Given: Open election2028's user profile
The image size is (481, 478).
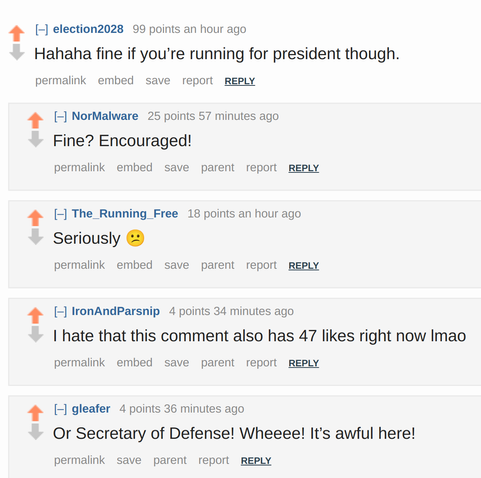Looking at the screenshot, I should pyautogui.click(x=88, y=29).
